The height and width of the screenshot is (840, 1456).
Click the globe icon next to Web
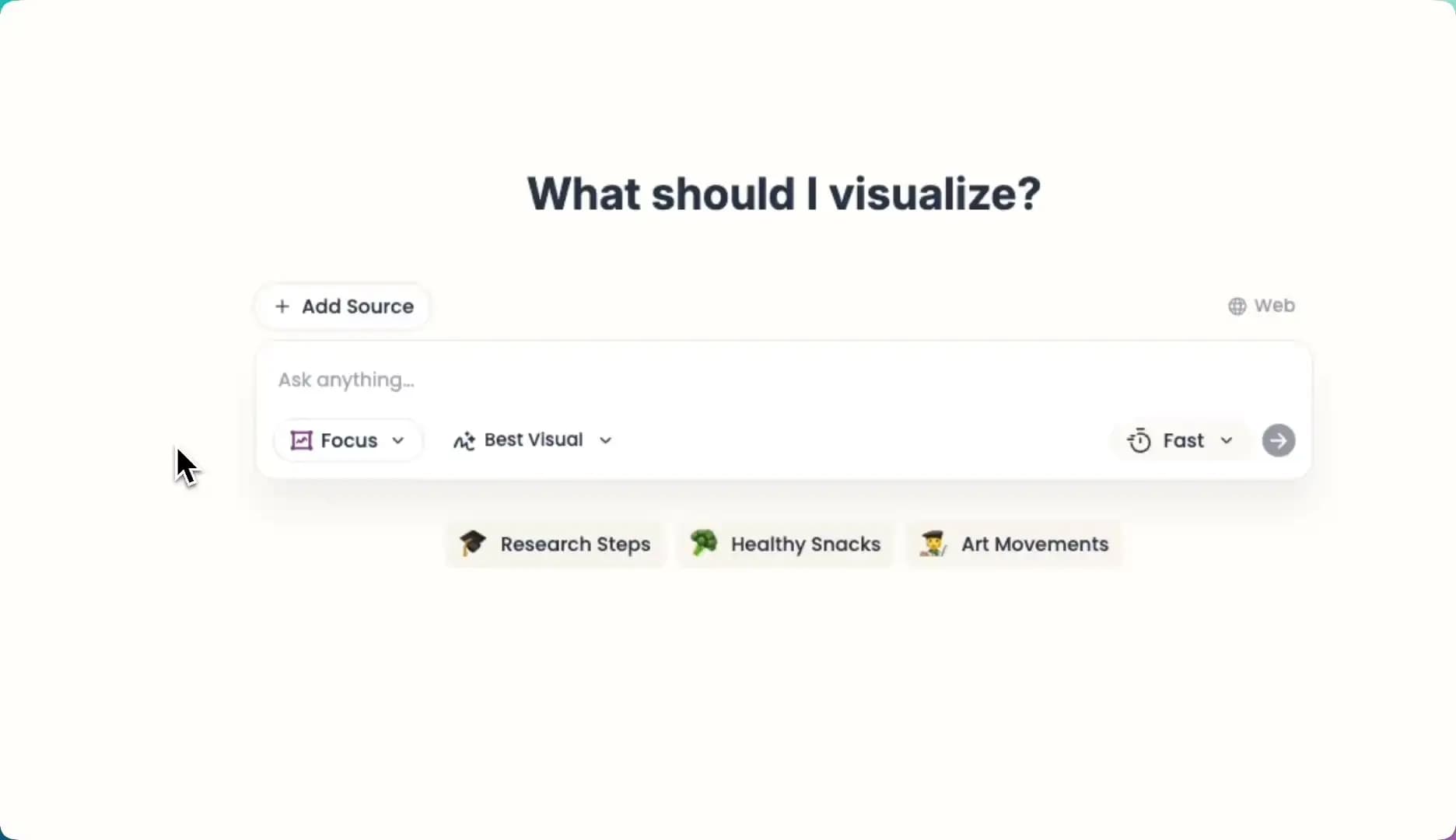tap(1237, 306)
